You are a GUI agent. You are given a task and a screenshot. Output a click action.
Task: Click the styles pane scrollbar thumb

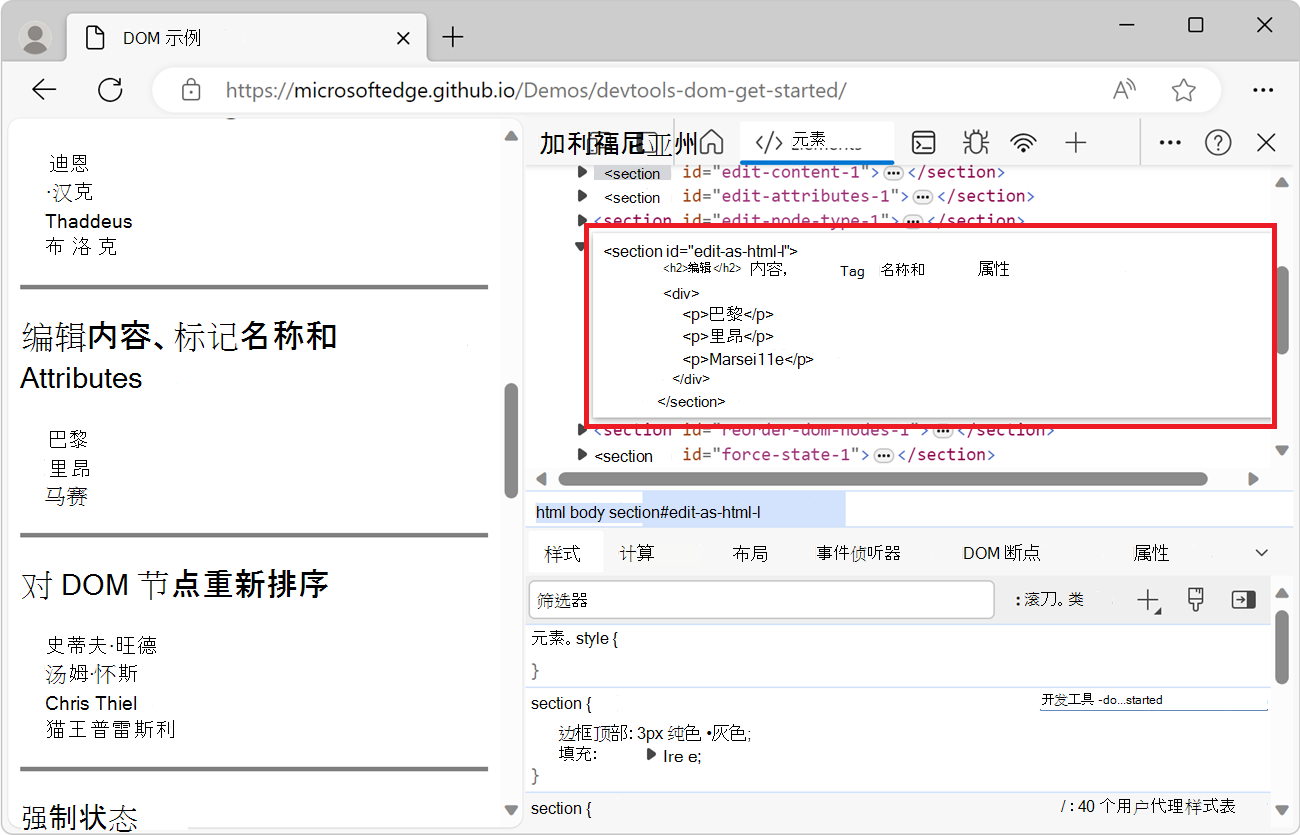pyautogui.click(x=1282, y=648)
